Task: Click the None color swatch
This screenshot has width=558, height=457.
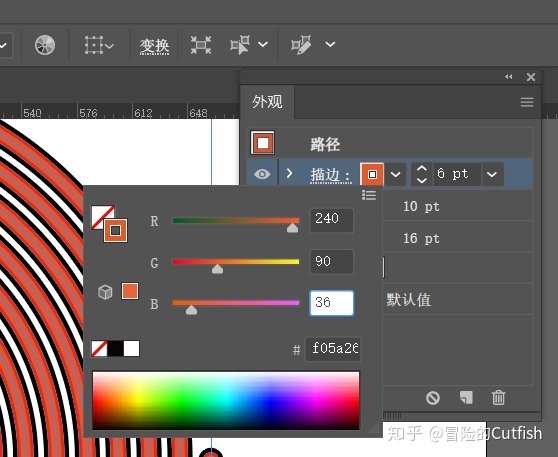Action: click(x=99, y=348)
